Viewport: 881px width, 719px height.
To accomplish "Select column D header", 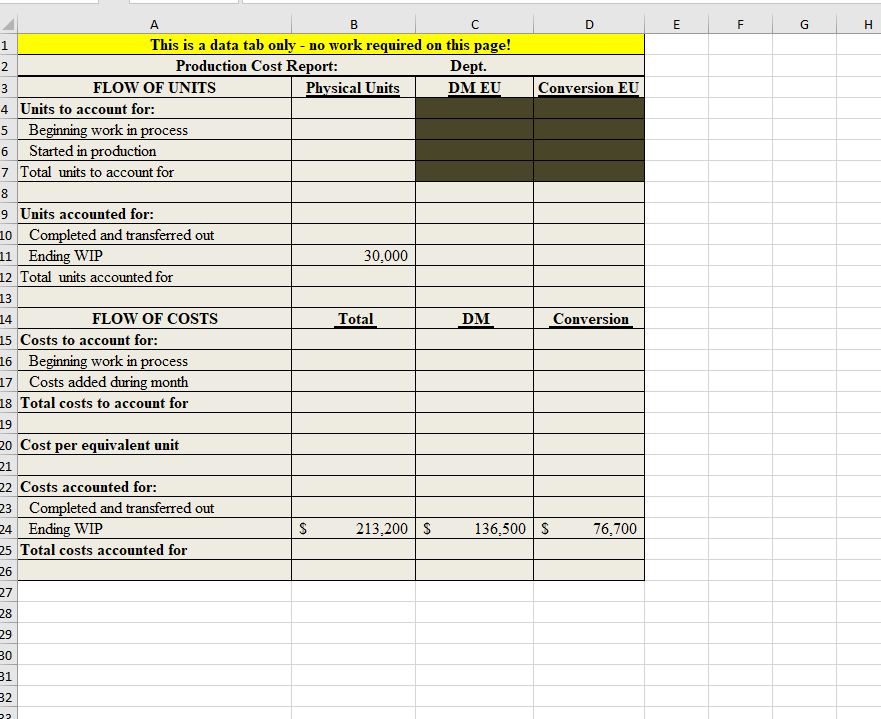I will (589, 24).
